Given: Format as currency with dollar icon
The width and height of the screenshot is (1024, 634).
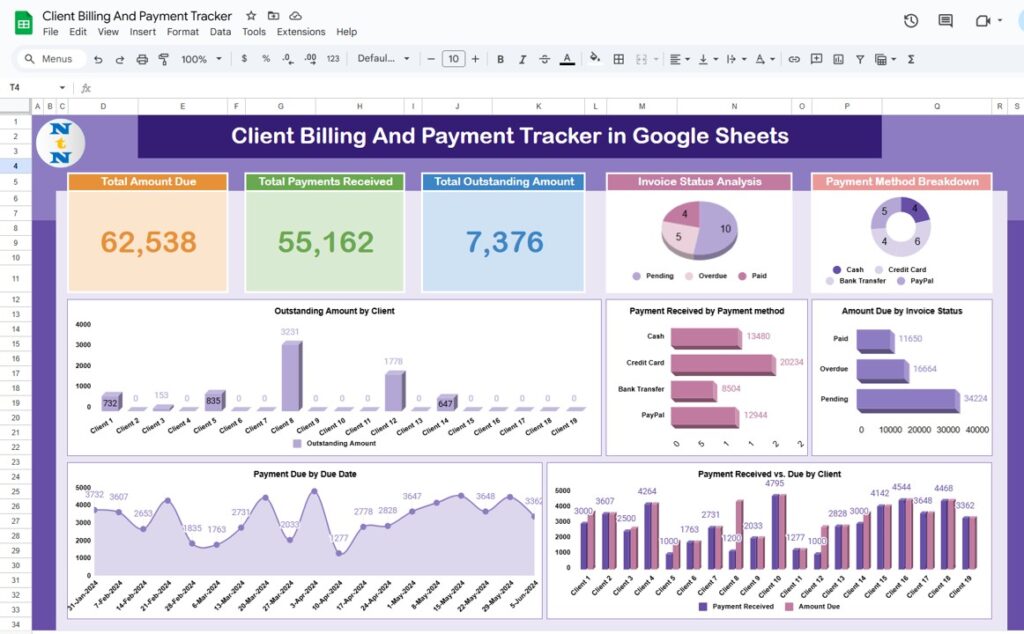Looking at the screenshot, I should (244, 59).
